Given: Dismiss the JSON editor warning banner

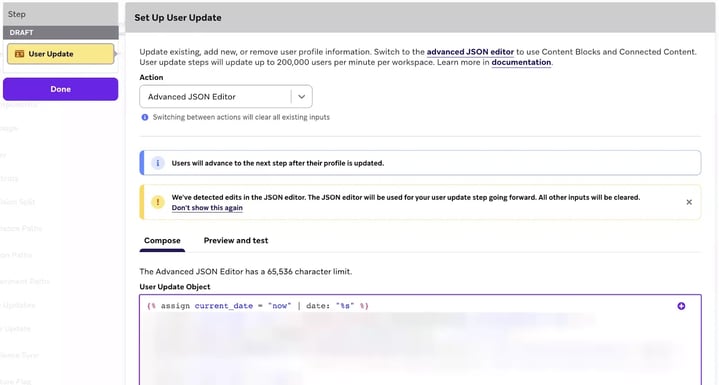Looking at the screenshot, I should click(689, 202).
